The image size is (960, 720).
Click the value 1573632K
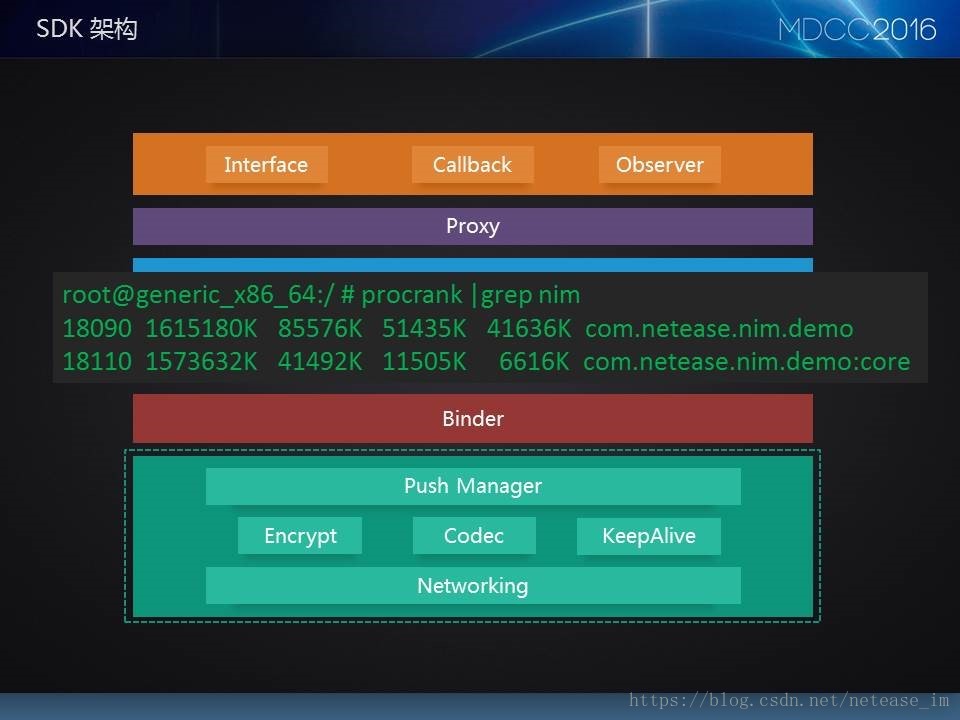point(201,361)
